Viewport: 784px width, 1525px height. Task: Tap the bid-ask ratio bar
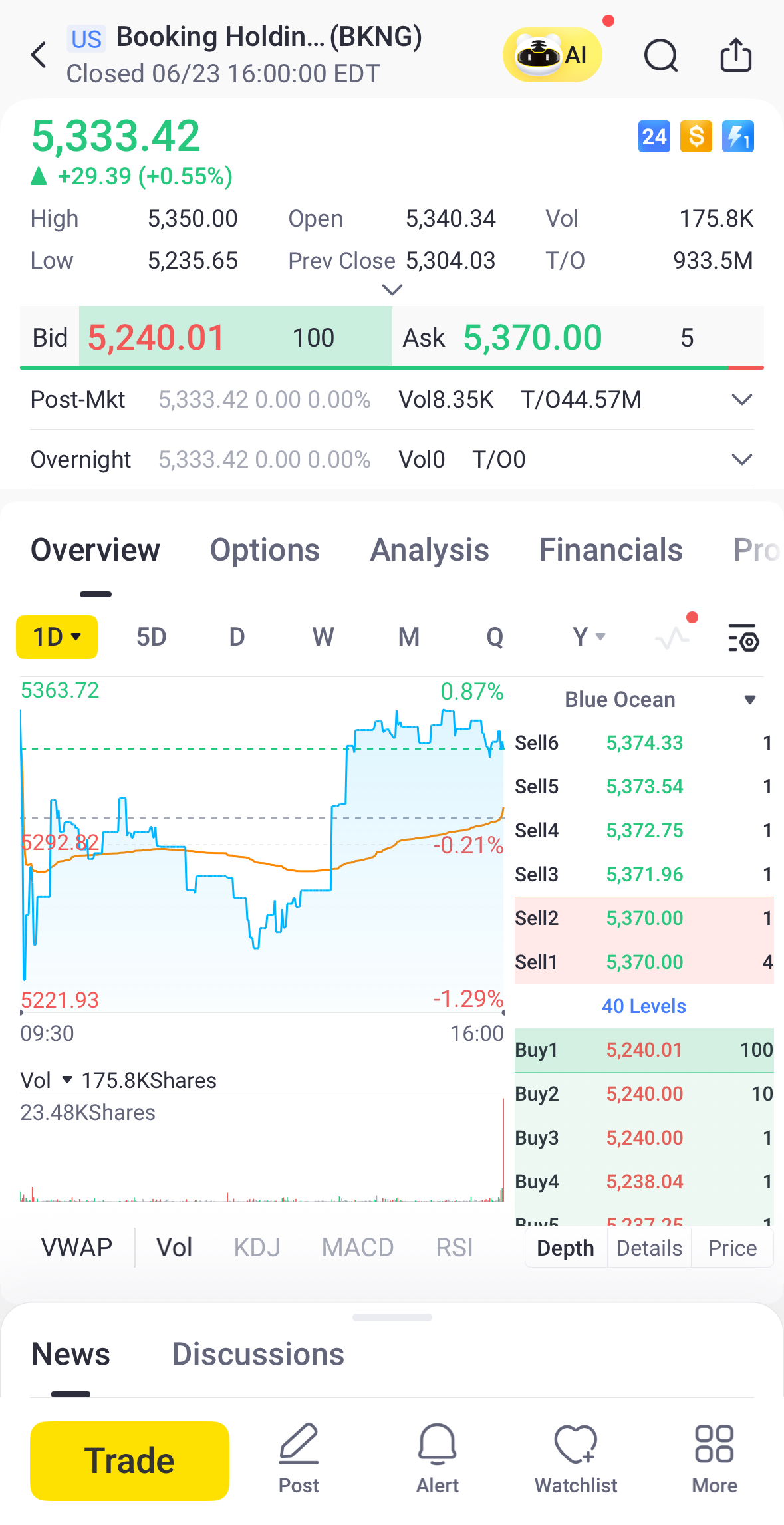[392, 367]
